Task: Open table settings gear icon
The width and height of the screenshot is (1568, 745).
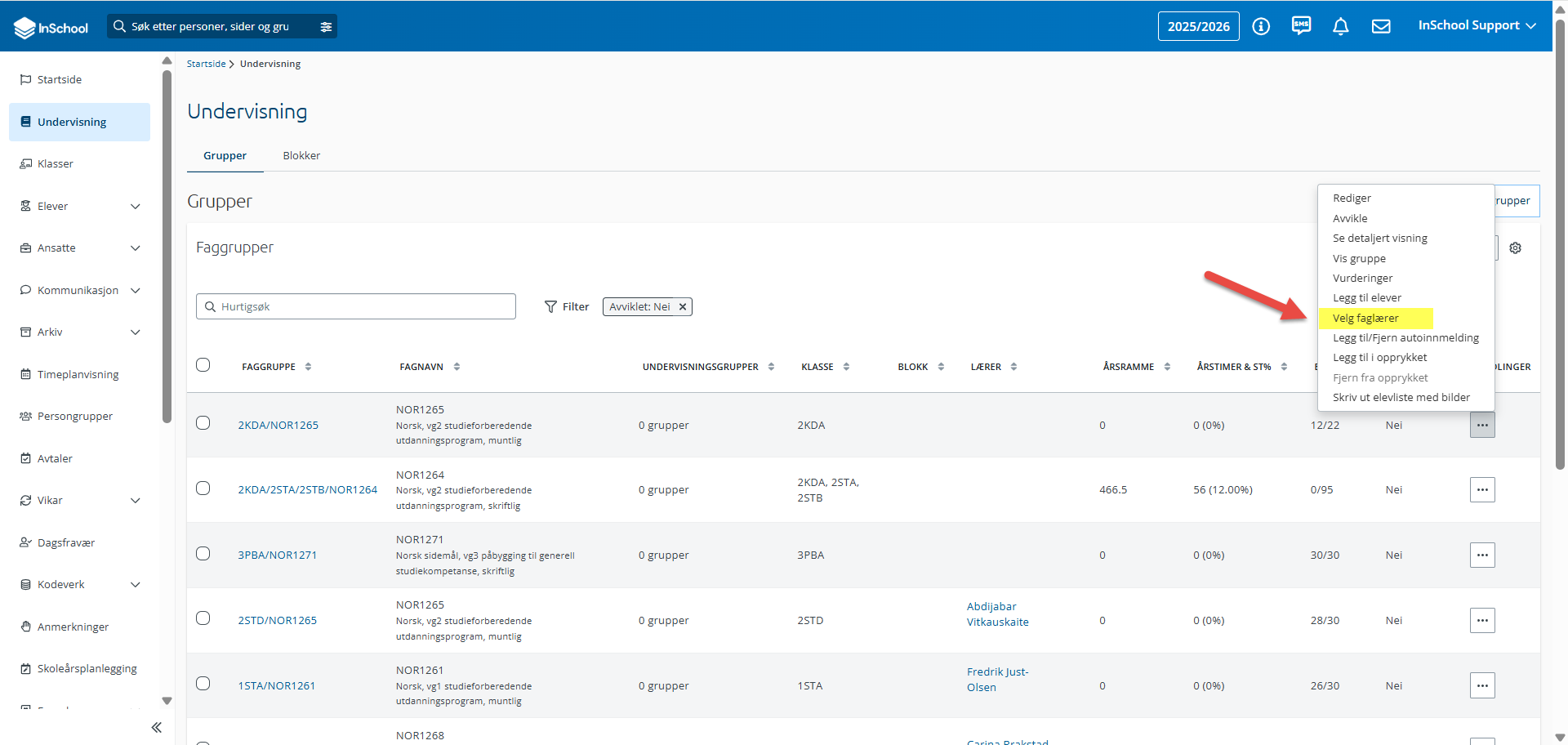Action: click(1515, 248)
